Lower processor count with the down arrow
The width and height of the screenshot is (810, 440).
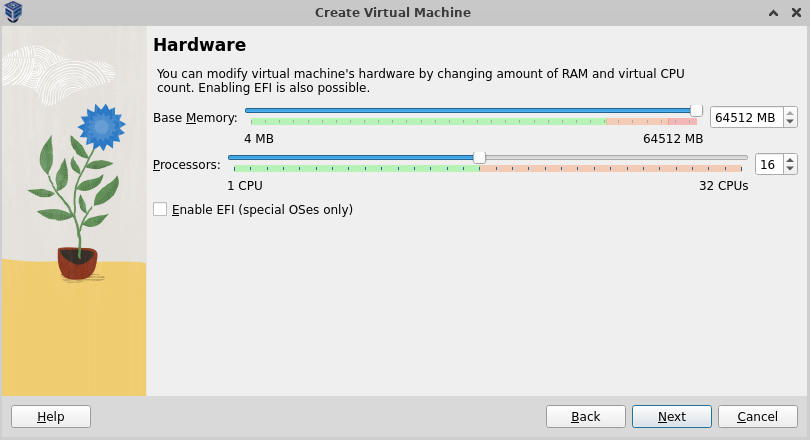(x=790, y=169)
